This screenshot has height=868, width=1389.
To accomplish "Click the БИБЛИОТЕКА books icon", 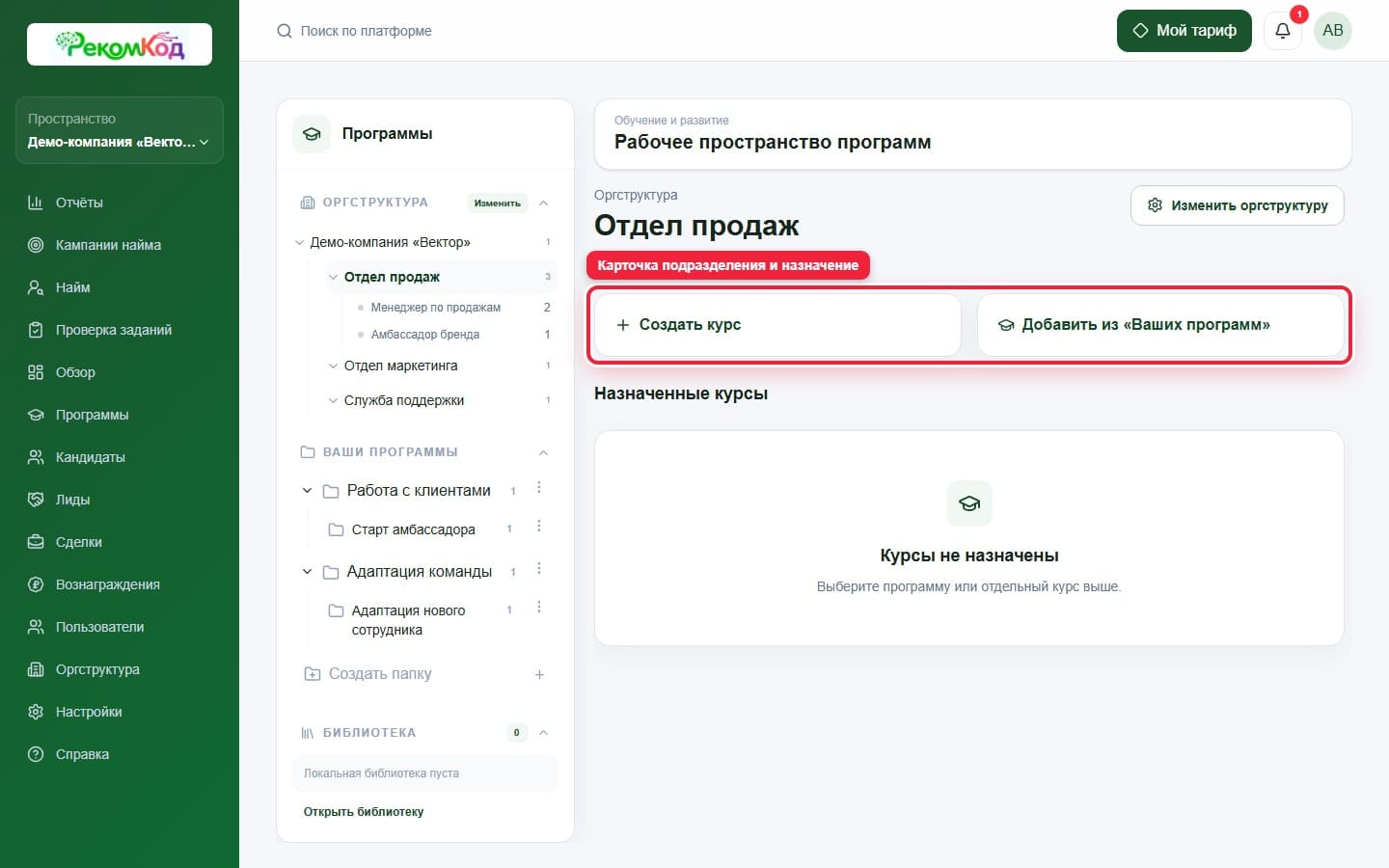I will coord(308,733).
